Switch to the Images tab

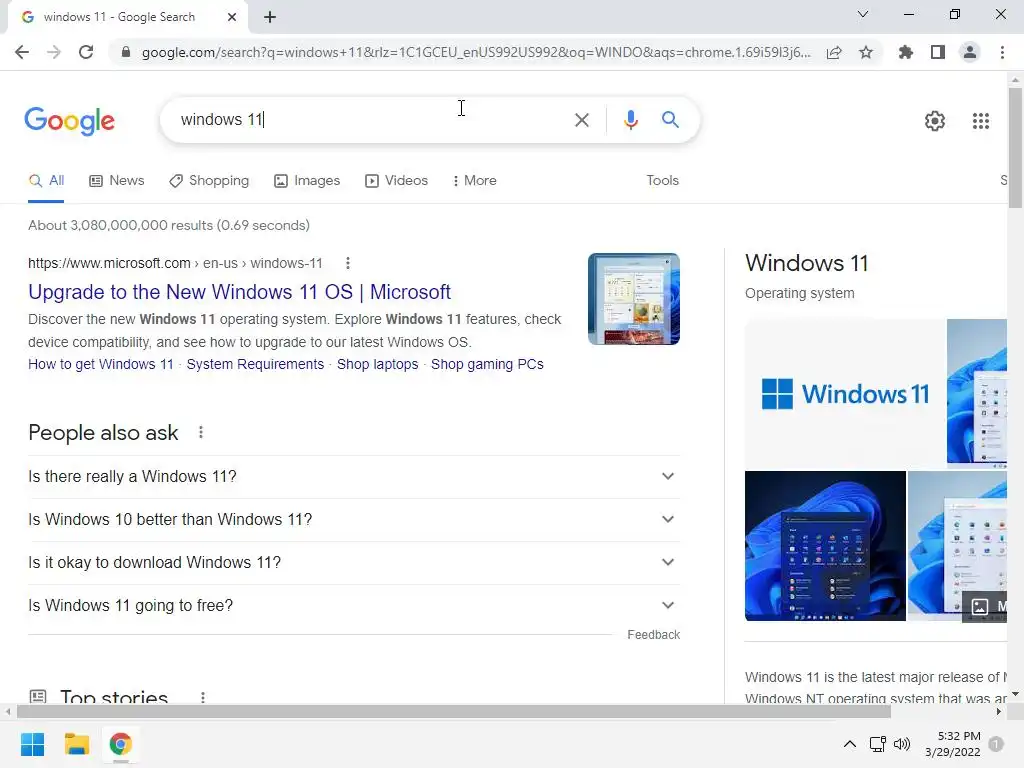click(307, 181)
